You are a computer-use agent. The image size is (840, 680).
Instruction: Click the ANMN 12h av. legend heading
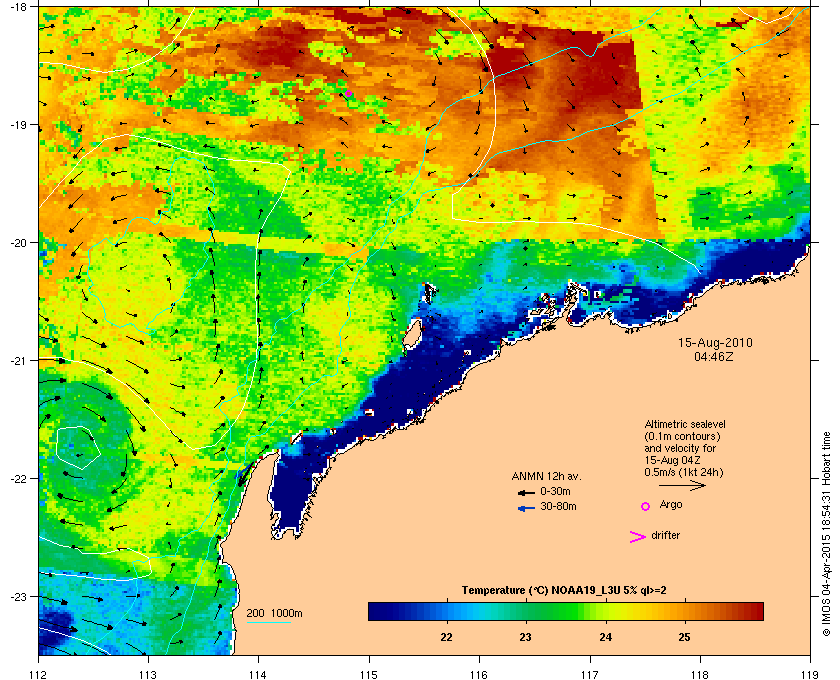[546, 476]
